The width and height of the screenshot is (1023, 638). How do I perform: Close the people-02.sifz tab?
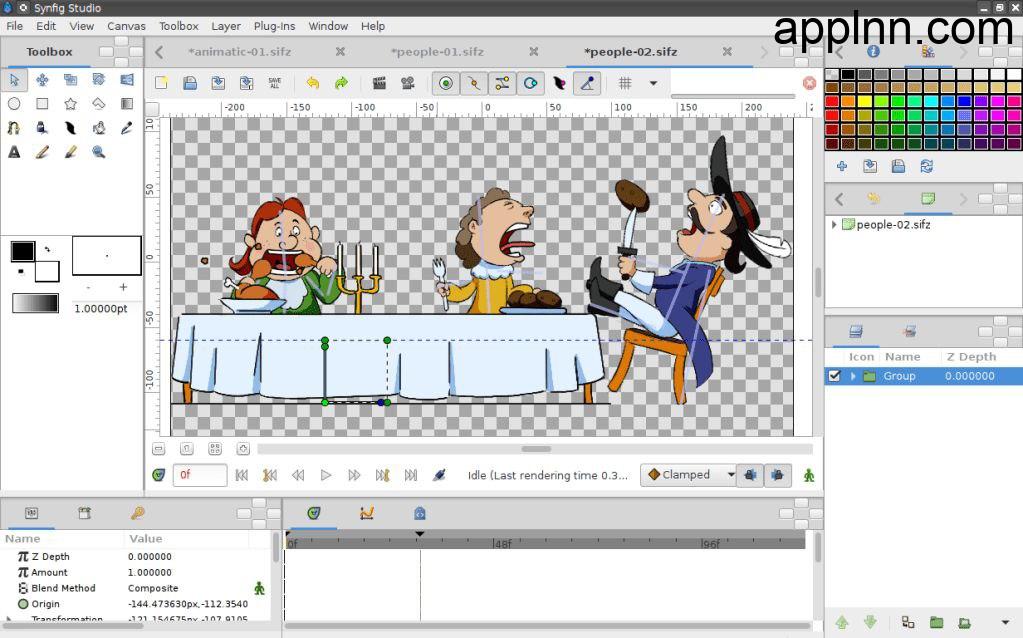[727, 52]
